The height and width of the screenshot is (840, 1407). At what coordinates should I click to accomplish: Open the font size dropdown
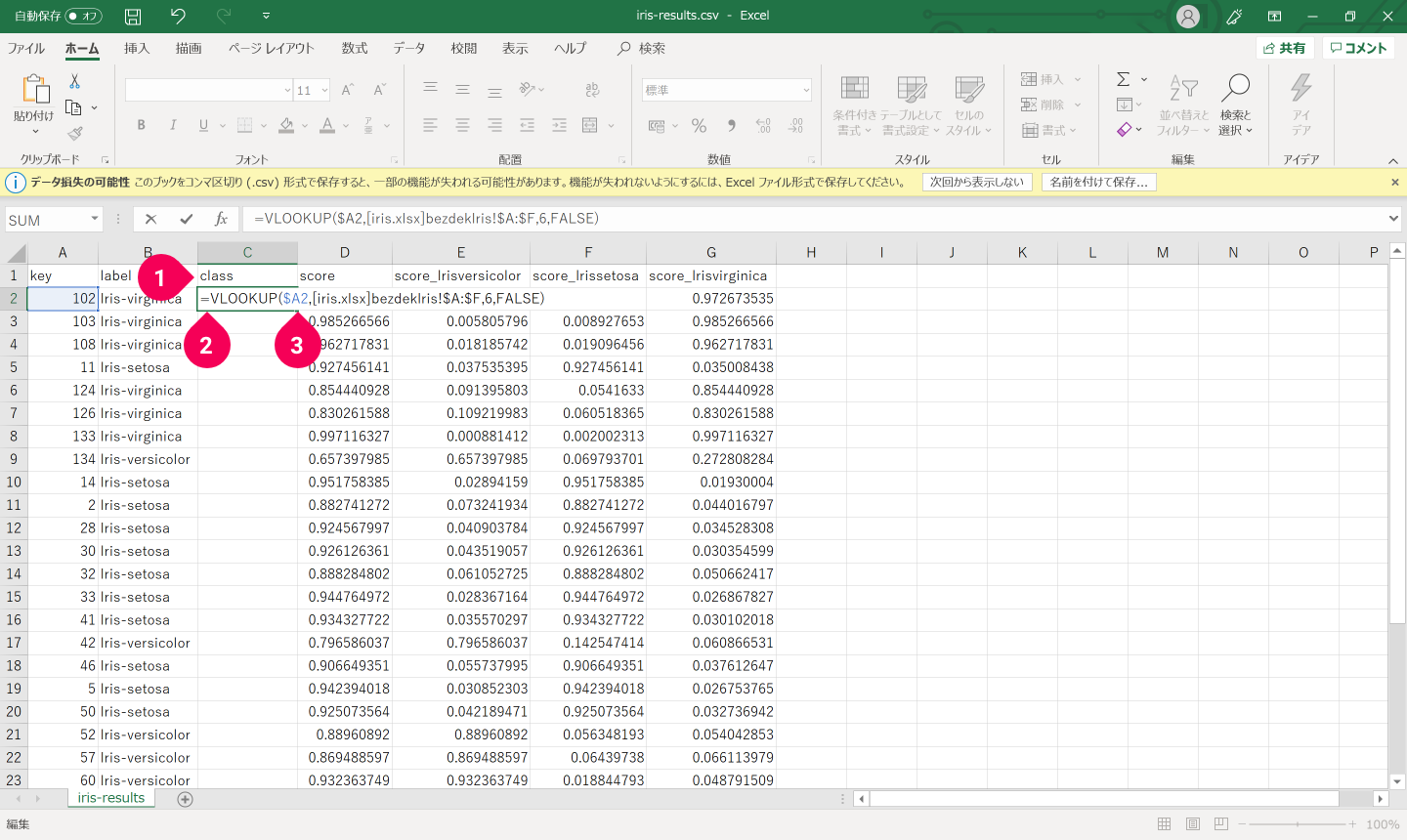(x=324, y=90)
